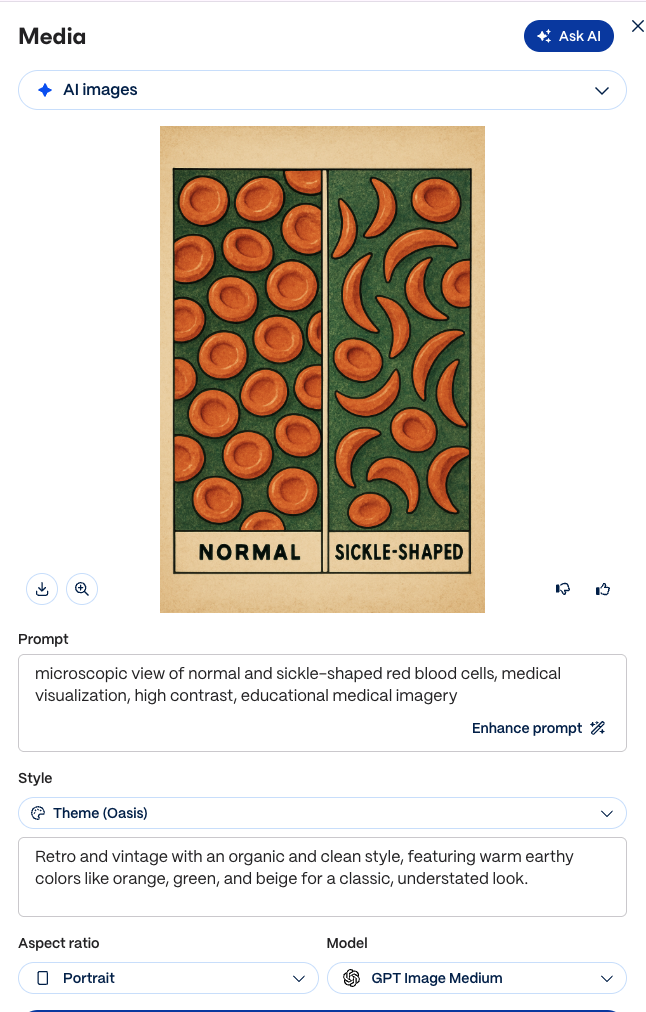This screenshot has width=646, height=1012.
Task: Close the Media panel
Action: (638, 26)
